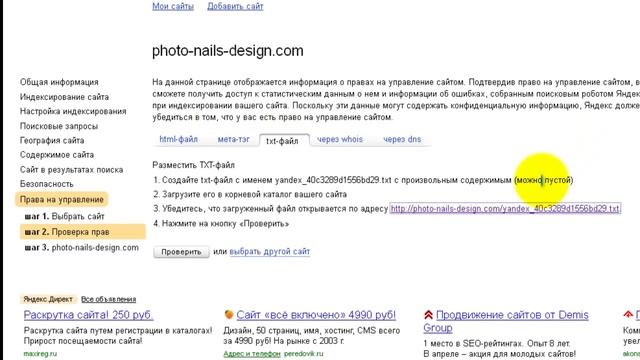
Task: Go to Сайт в результатах поиска
Action: coord(71,169)
